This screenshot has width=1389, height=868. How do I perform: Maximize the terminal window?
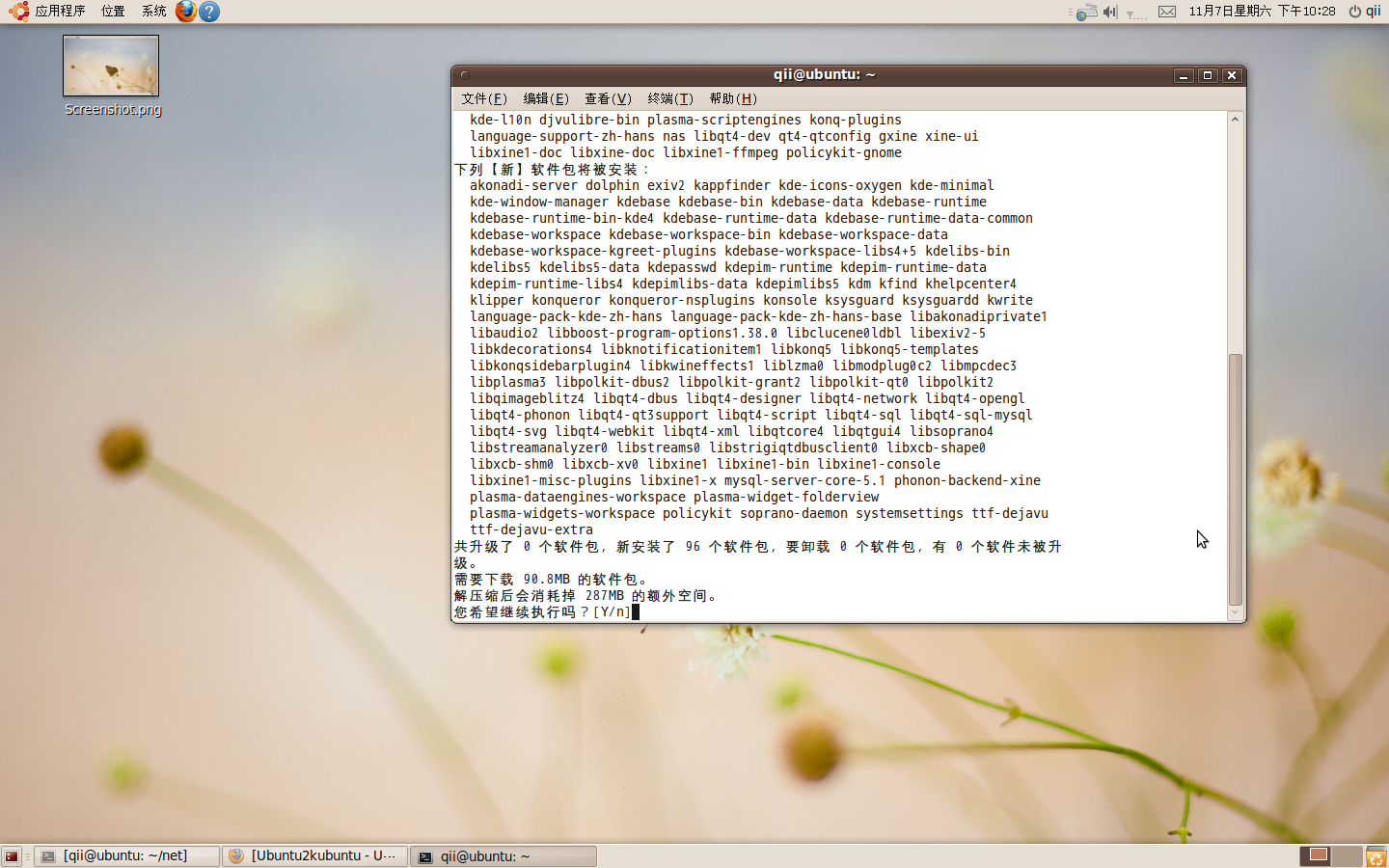pyautogui.click(x=1208, y=75)
